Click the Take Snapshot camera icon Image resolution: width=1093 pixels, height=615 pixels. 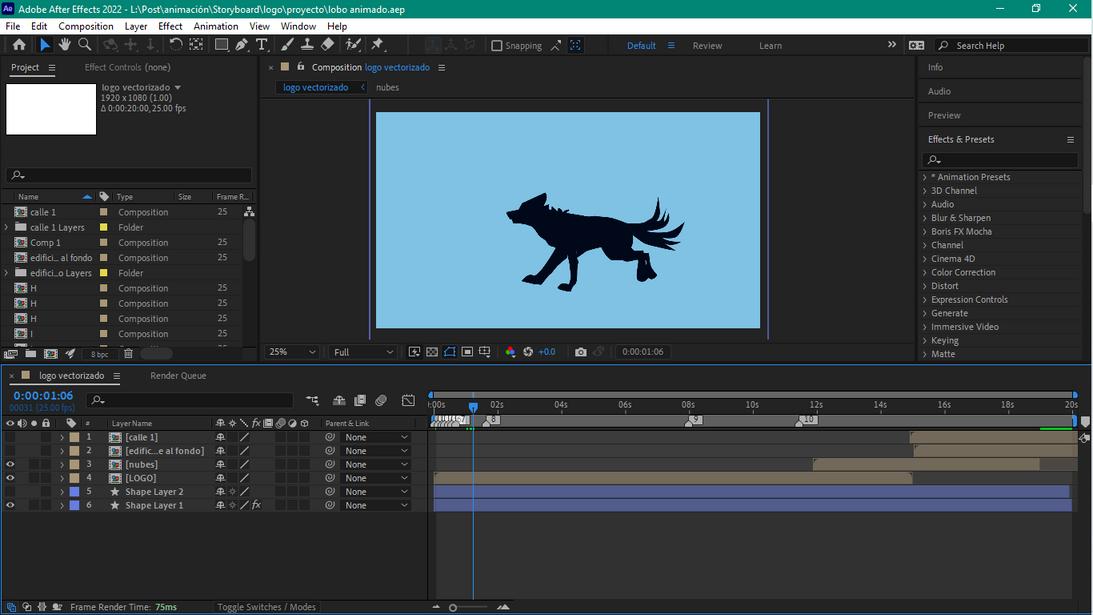(581, 352)
